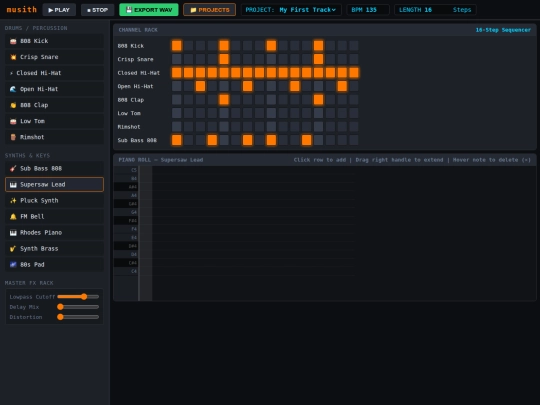
Task: Click the BPM 135 field
Action: coord(368,10)
